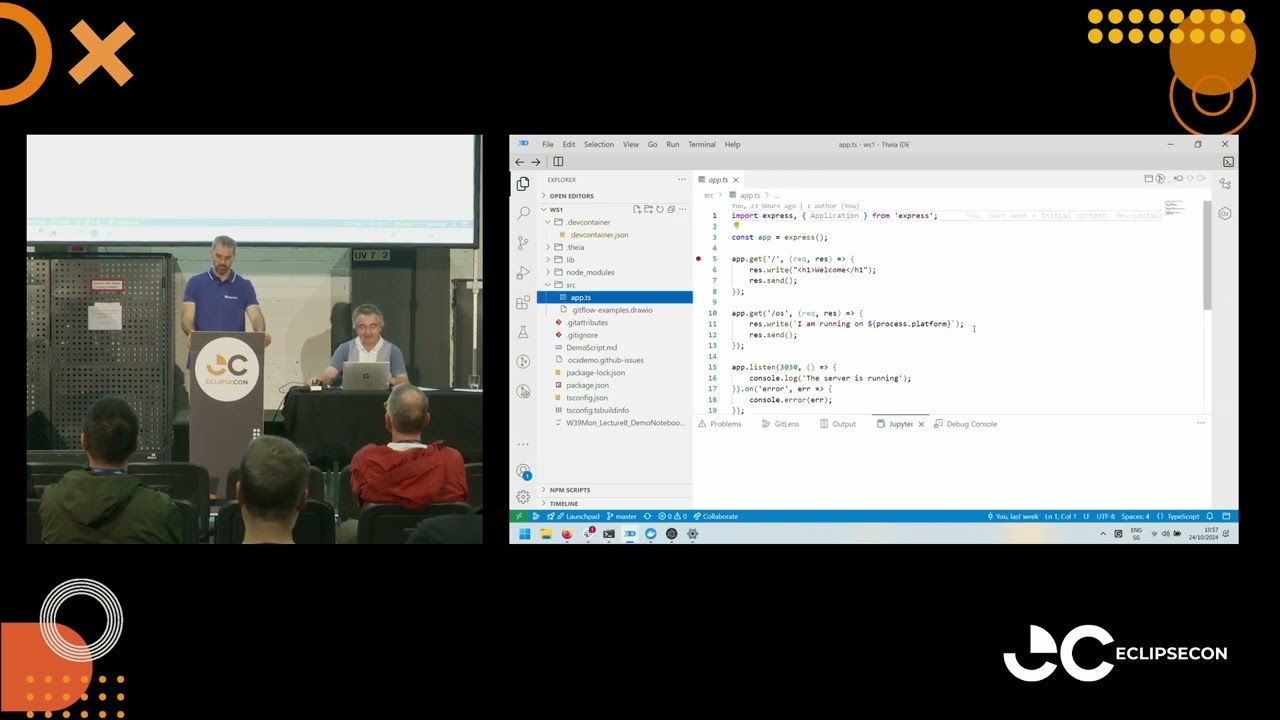The width and height of the screenshot is (1280, 720).
Task: Click the notifications bell in status bar
Action: (1209, 516)
